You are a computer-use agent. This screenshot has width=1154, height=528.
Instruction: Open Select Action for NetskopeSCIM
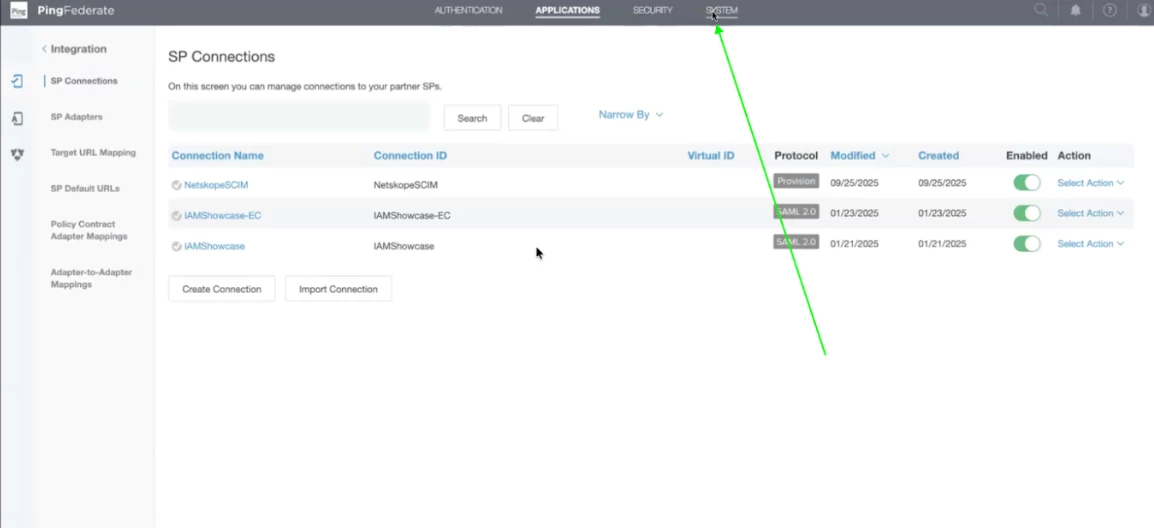(1091, 183)
